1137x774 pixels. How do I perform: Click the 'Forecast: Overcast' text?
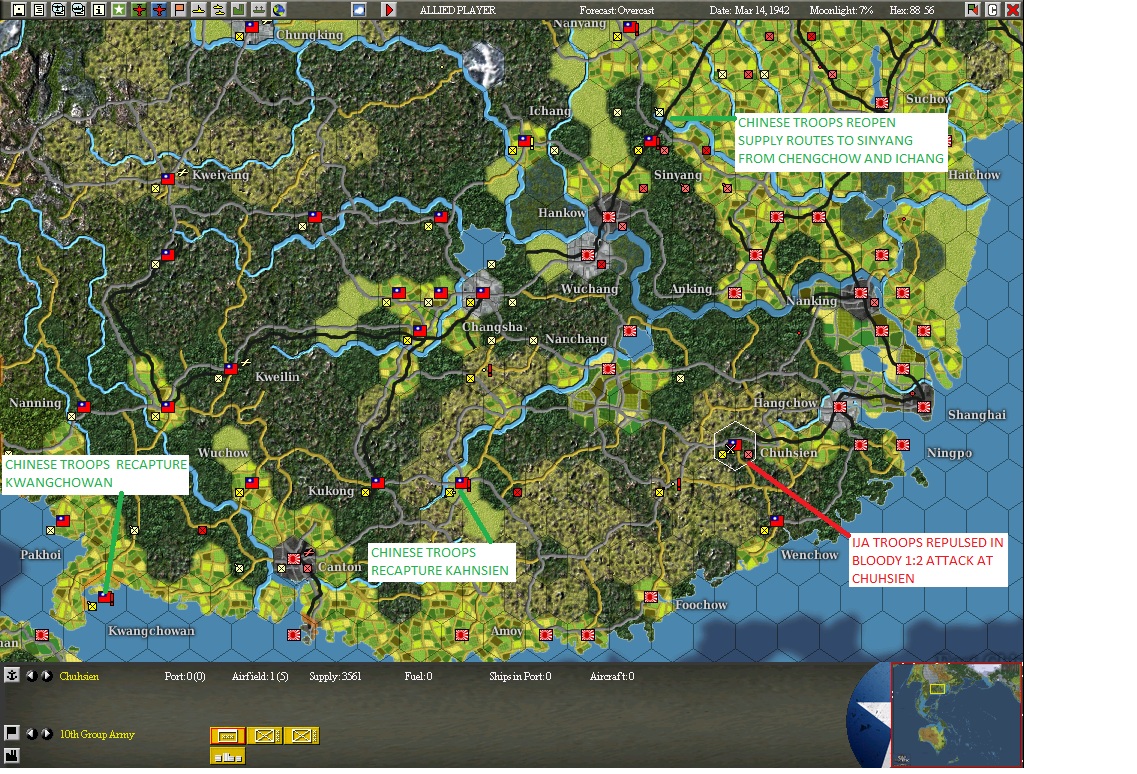tap(616, 10)
